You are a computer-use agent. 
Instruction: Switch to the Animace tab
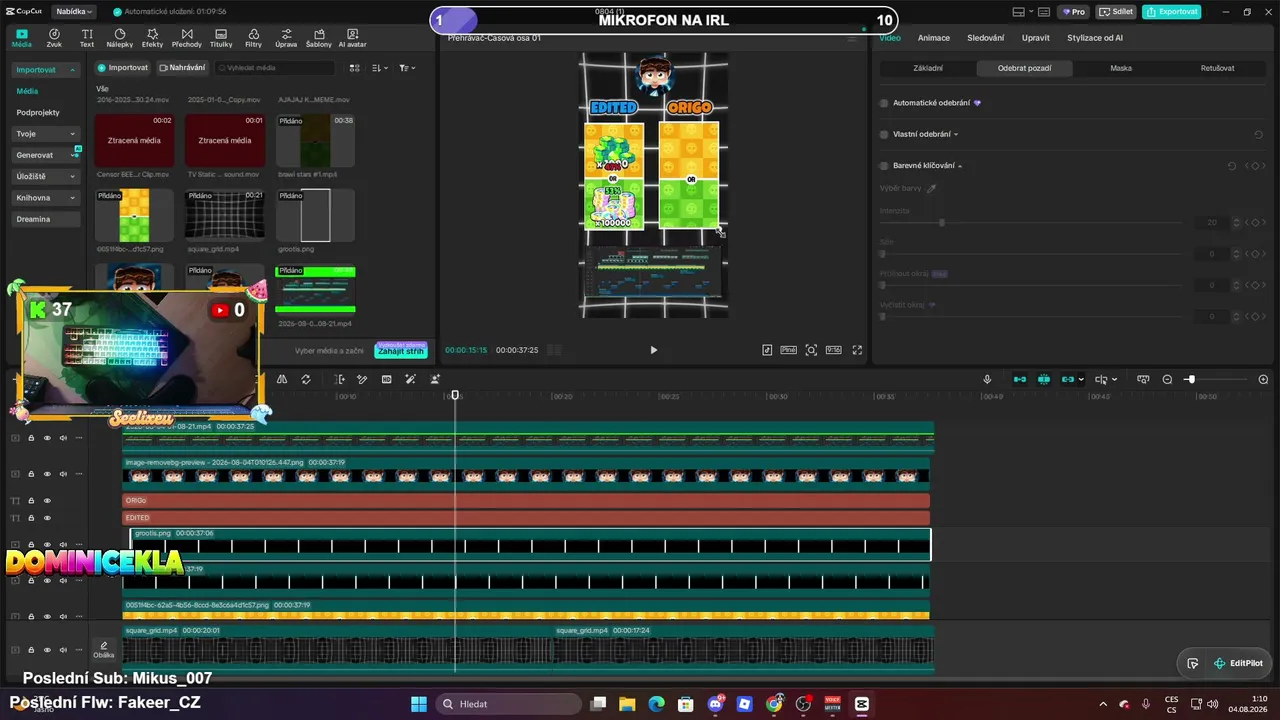(x=934, y=38)
